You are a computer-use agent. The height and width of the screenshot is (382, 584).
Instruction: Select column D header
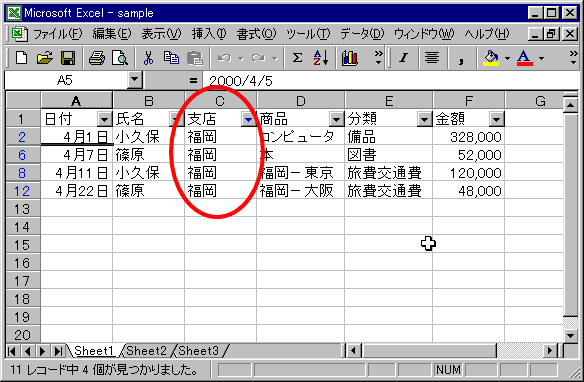[x=301, y=101]
